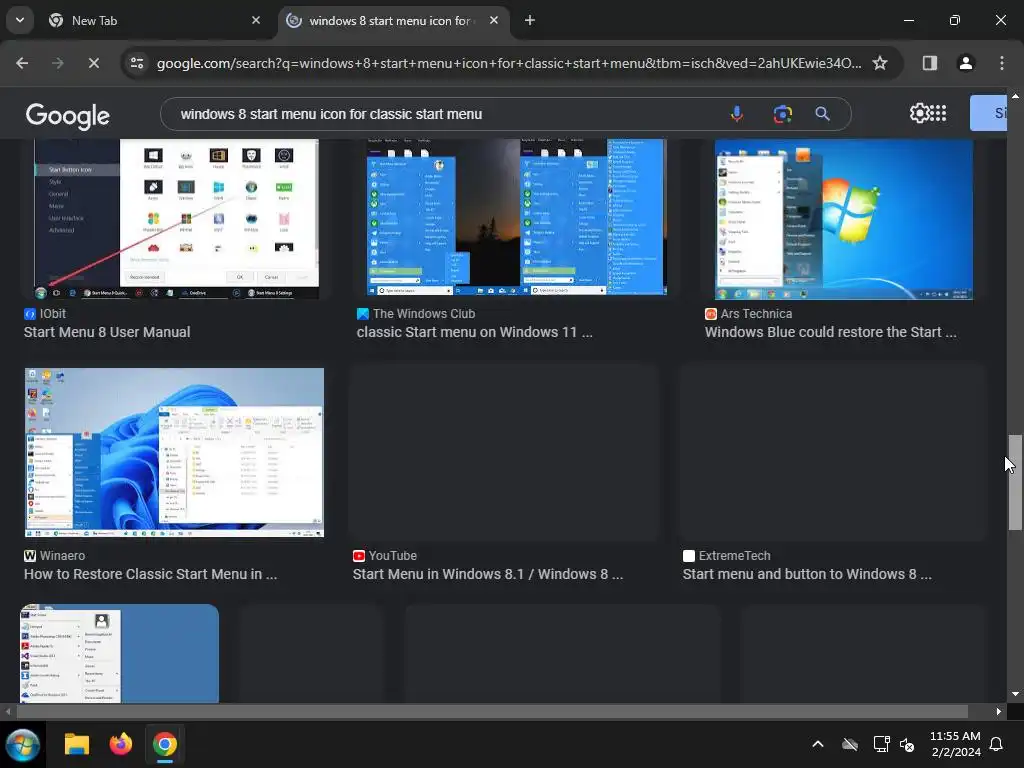1024x768 pixels.
Task: Bookmark this page with the star icon
Action: point(880,63)
